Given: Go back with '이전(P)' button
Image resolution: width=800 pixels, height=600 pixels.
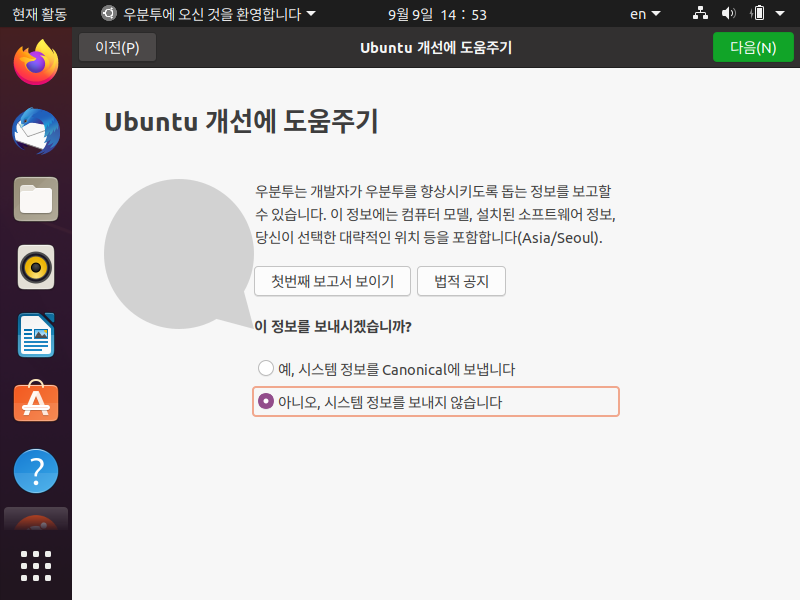Looking at the screenshot, I should [117, 47].
